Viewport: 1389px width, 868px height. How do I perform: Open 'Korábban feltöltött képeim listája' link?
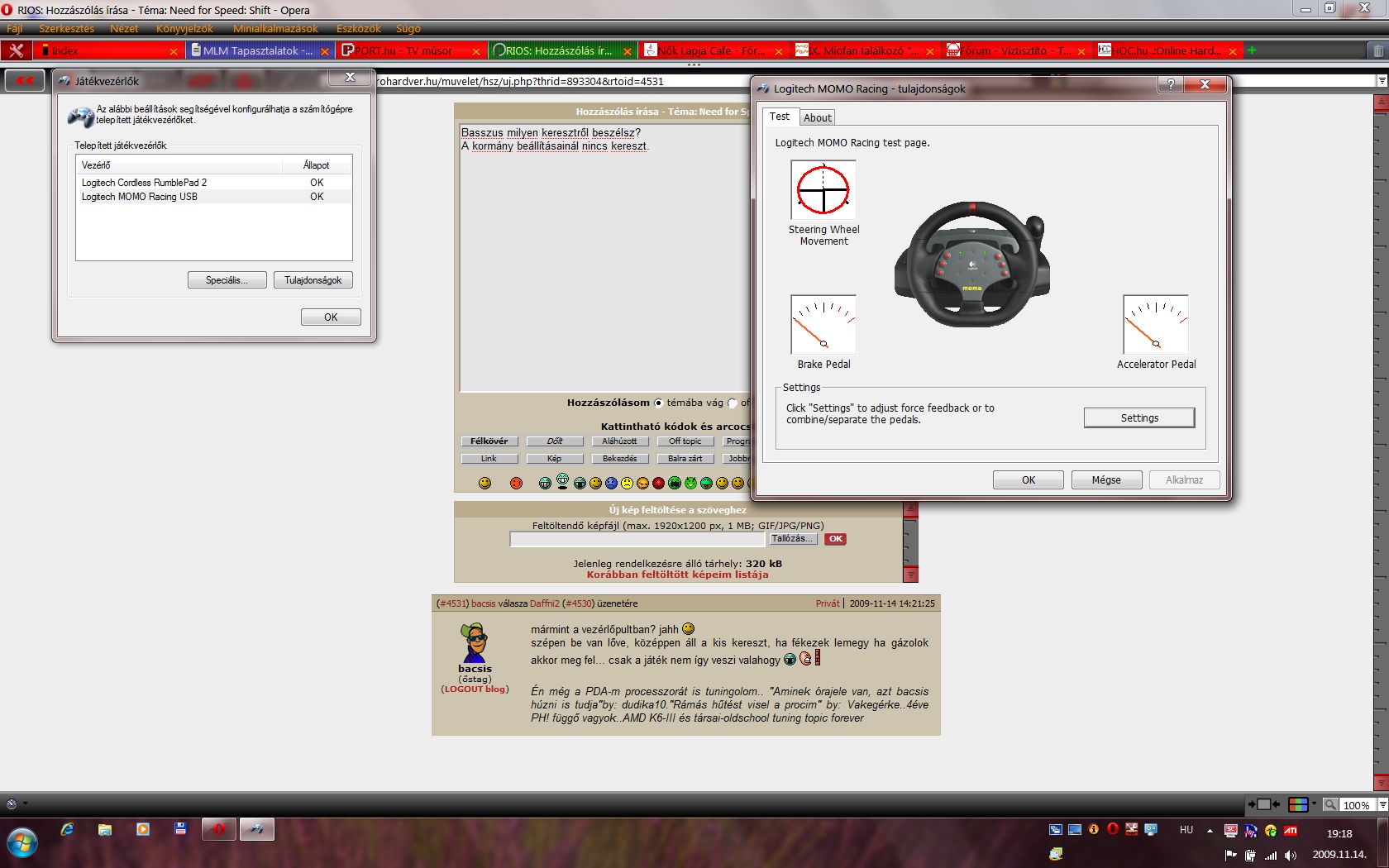pos(677,575)
